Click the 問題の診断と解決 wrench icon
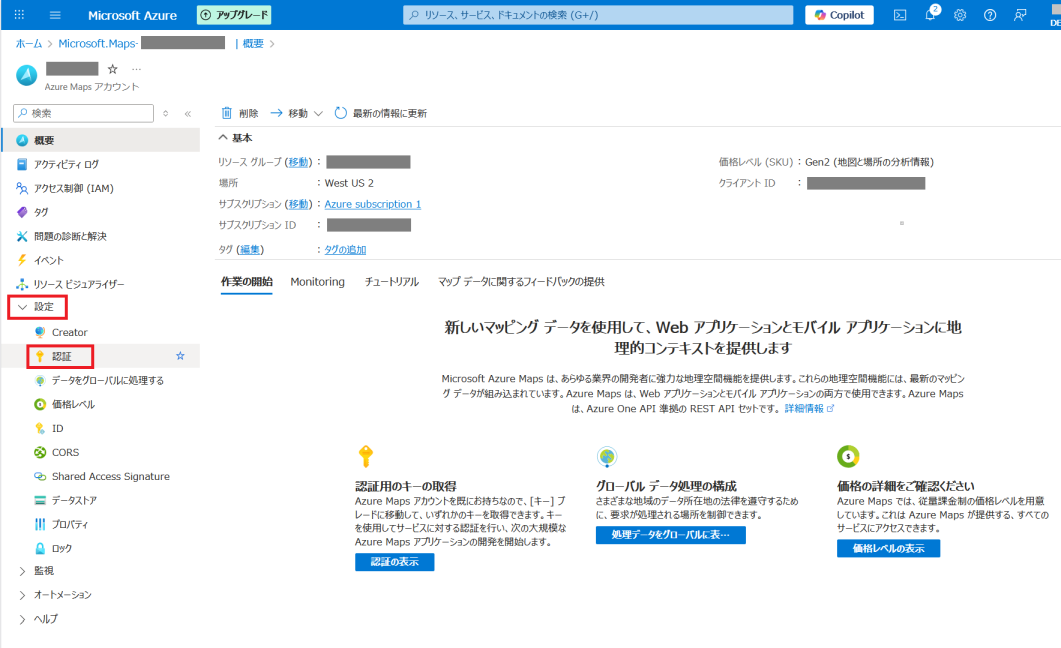Image resolution: width=1061 pixels, height=648 pixels. 22,236
